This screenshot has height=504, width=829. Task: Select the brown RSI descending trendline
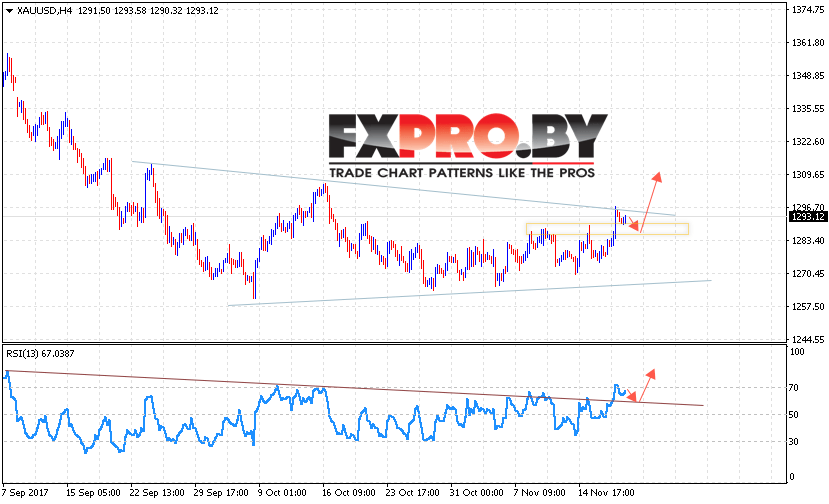click(354, 388)
